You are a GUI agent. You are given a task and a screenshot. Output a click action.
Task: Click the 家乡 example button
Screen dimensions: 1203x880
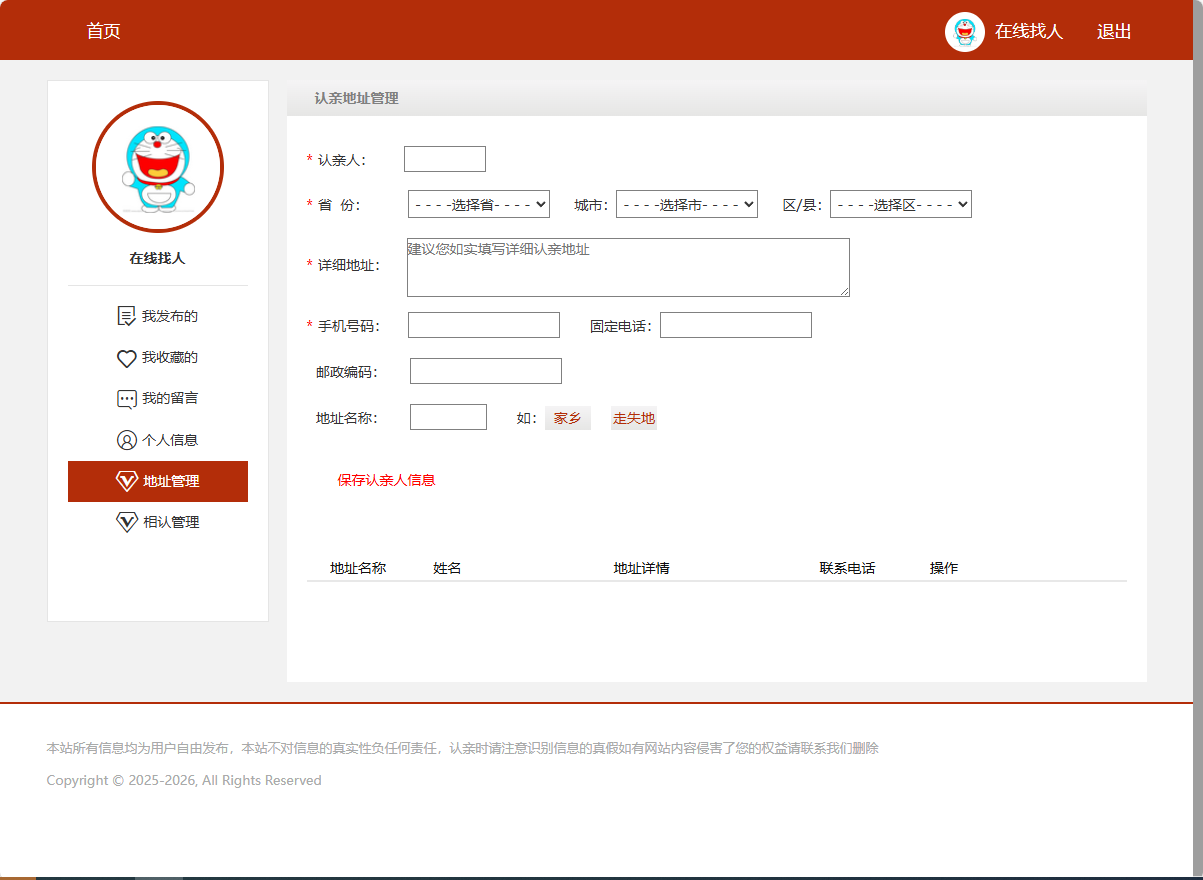pyautogui.click(x=567, y=417)
